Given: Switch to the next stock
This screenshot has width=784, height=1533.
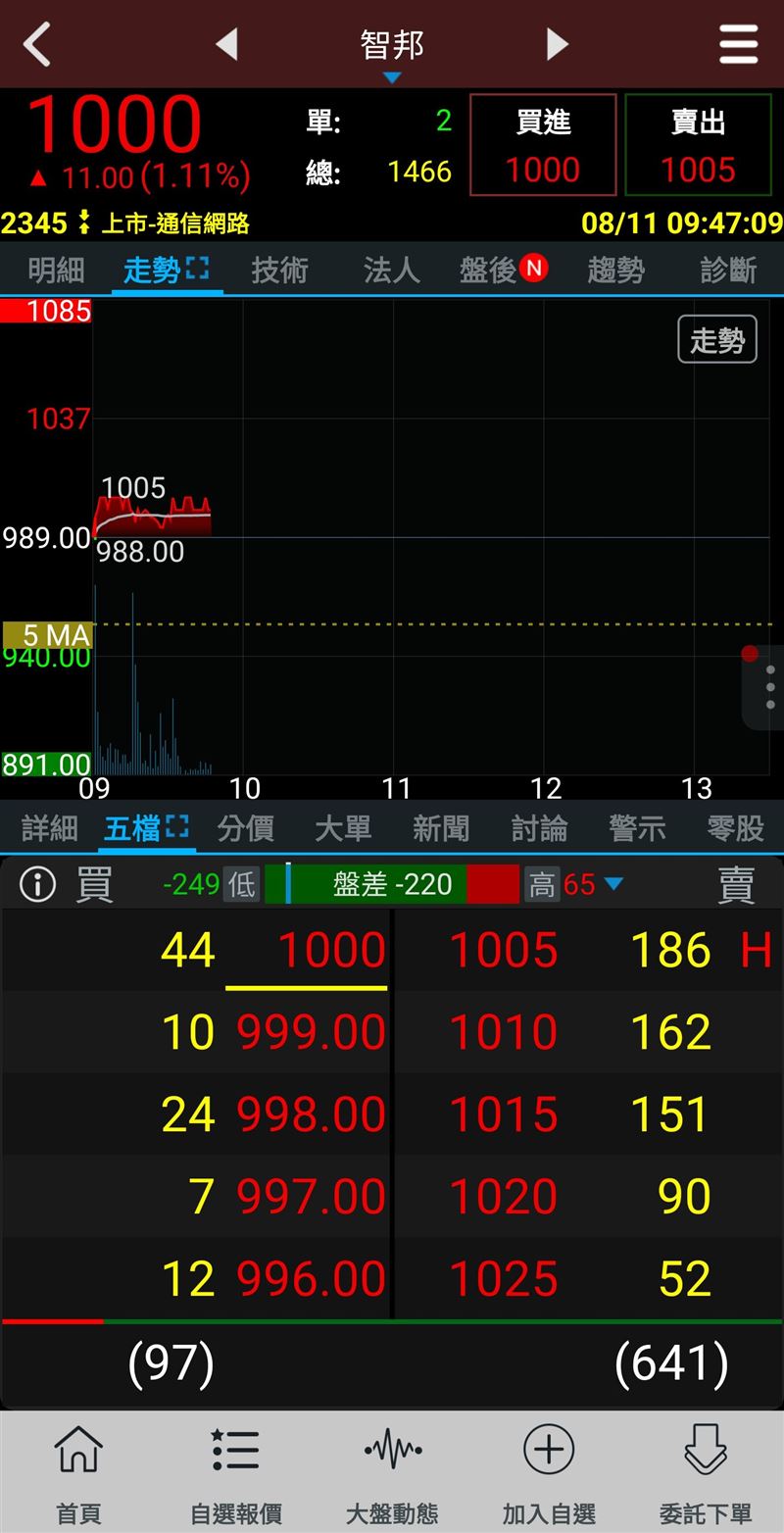Looking at the screenshot, I should tap(557, 44).
